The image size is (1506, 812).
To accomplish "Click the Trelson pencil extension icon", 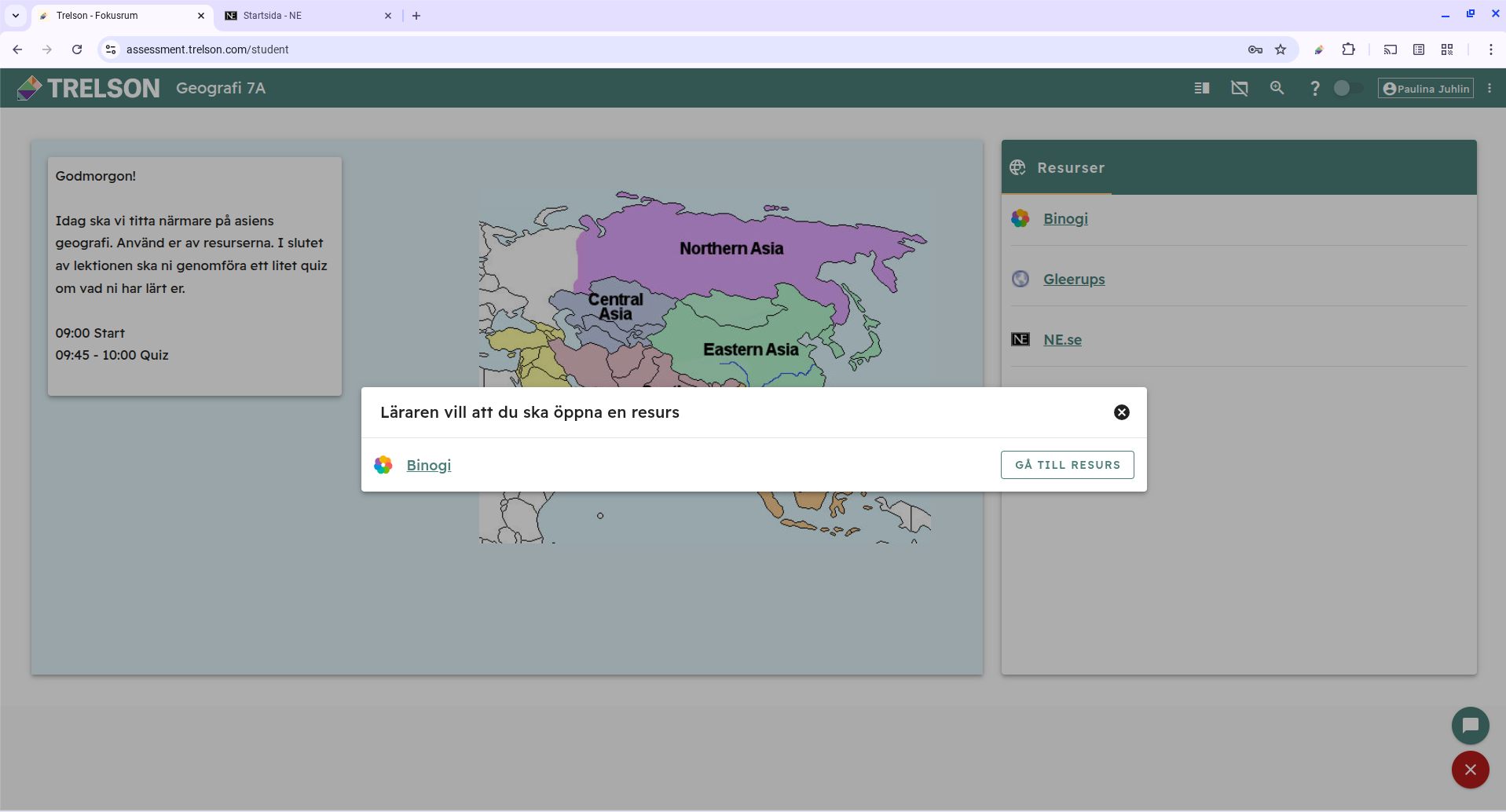I will (1319, 49).
